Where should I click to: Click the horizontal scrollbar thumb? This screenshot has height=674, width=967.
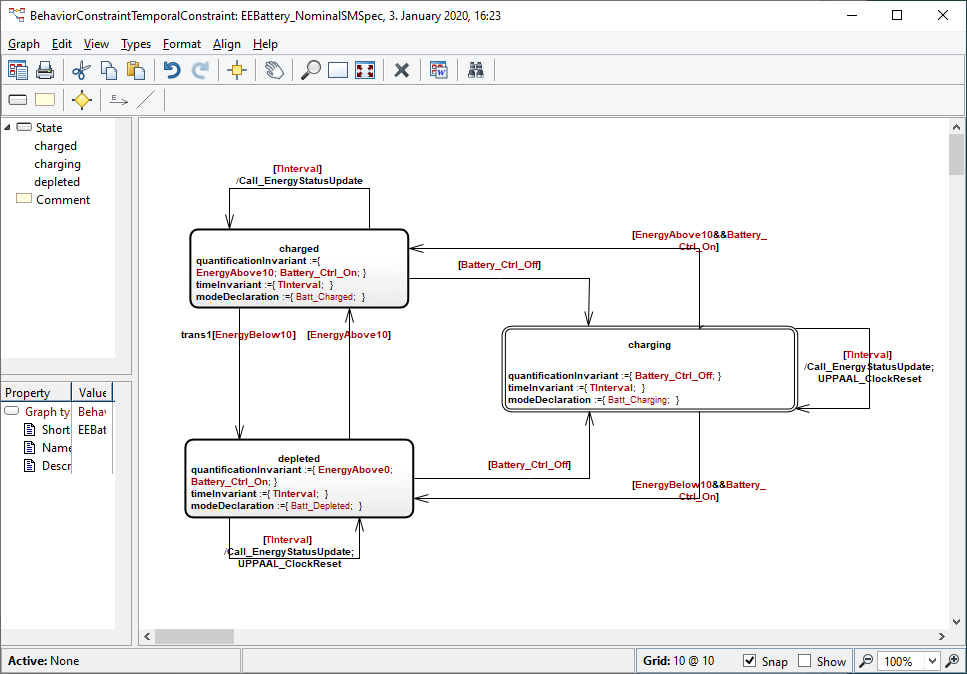(x=180, y=636)
